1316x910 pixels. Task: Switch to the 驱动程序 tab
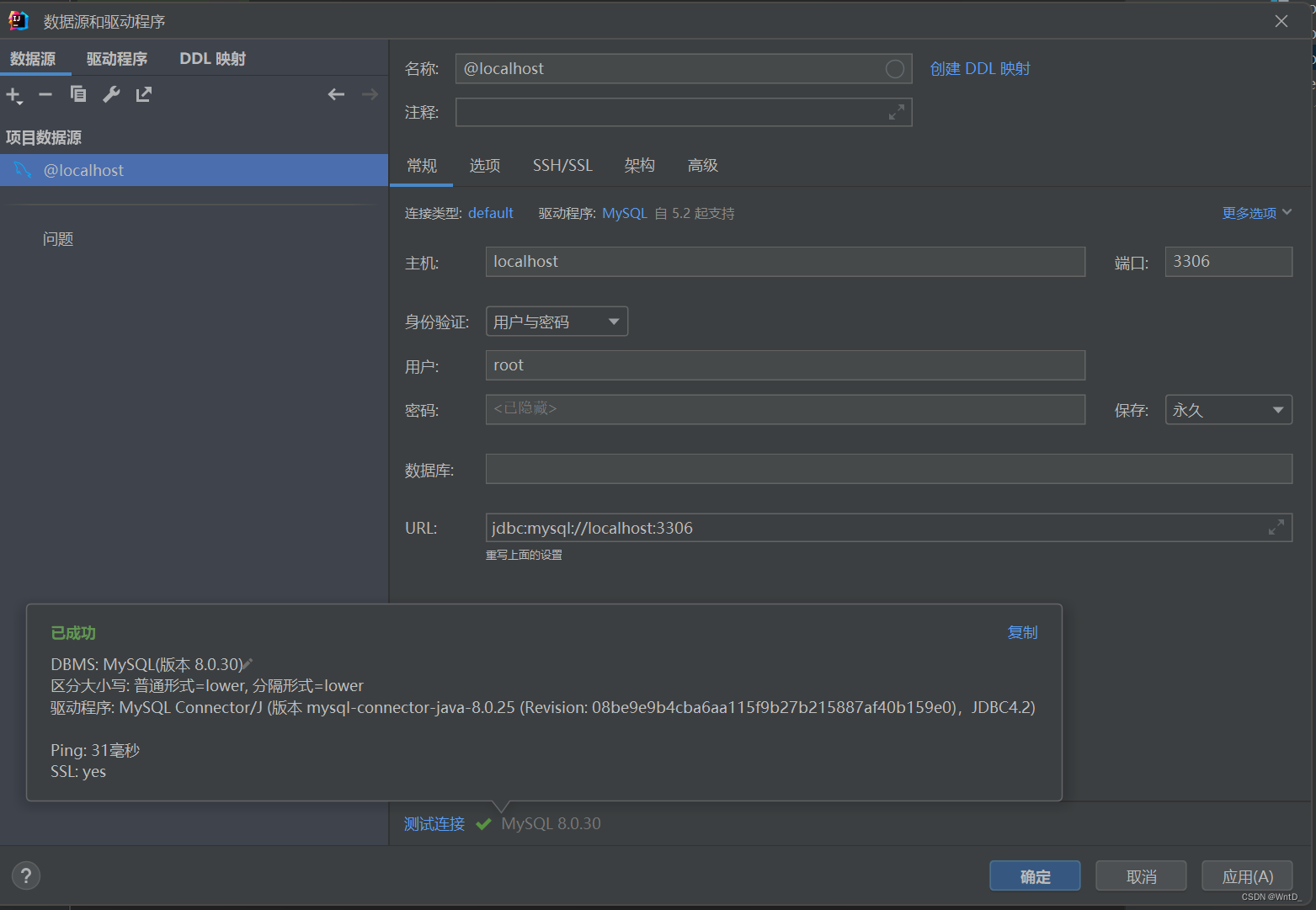[117, 59]
